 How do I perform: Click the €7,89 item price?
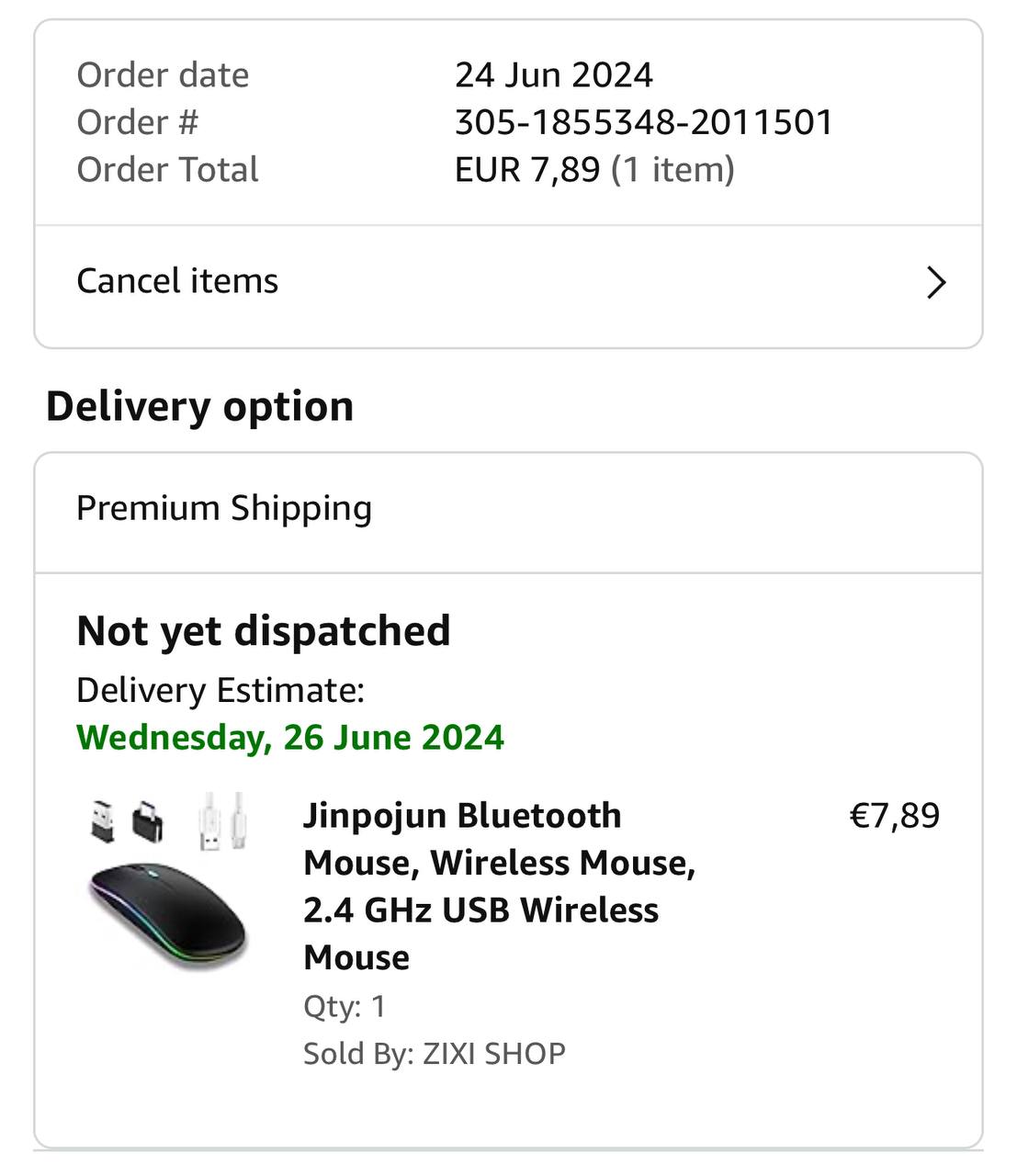tap(894, 816)
